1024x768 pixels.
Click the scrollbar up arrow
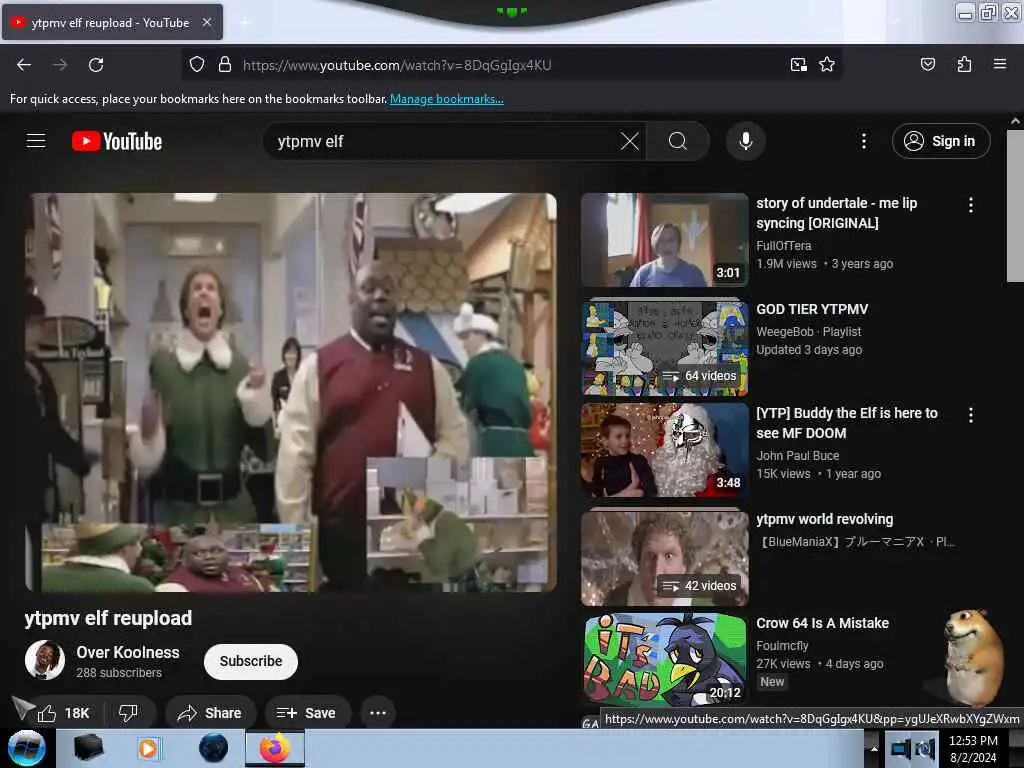[1015, 121]
